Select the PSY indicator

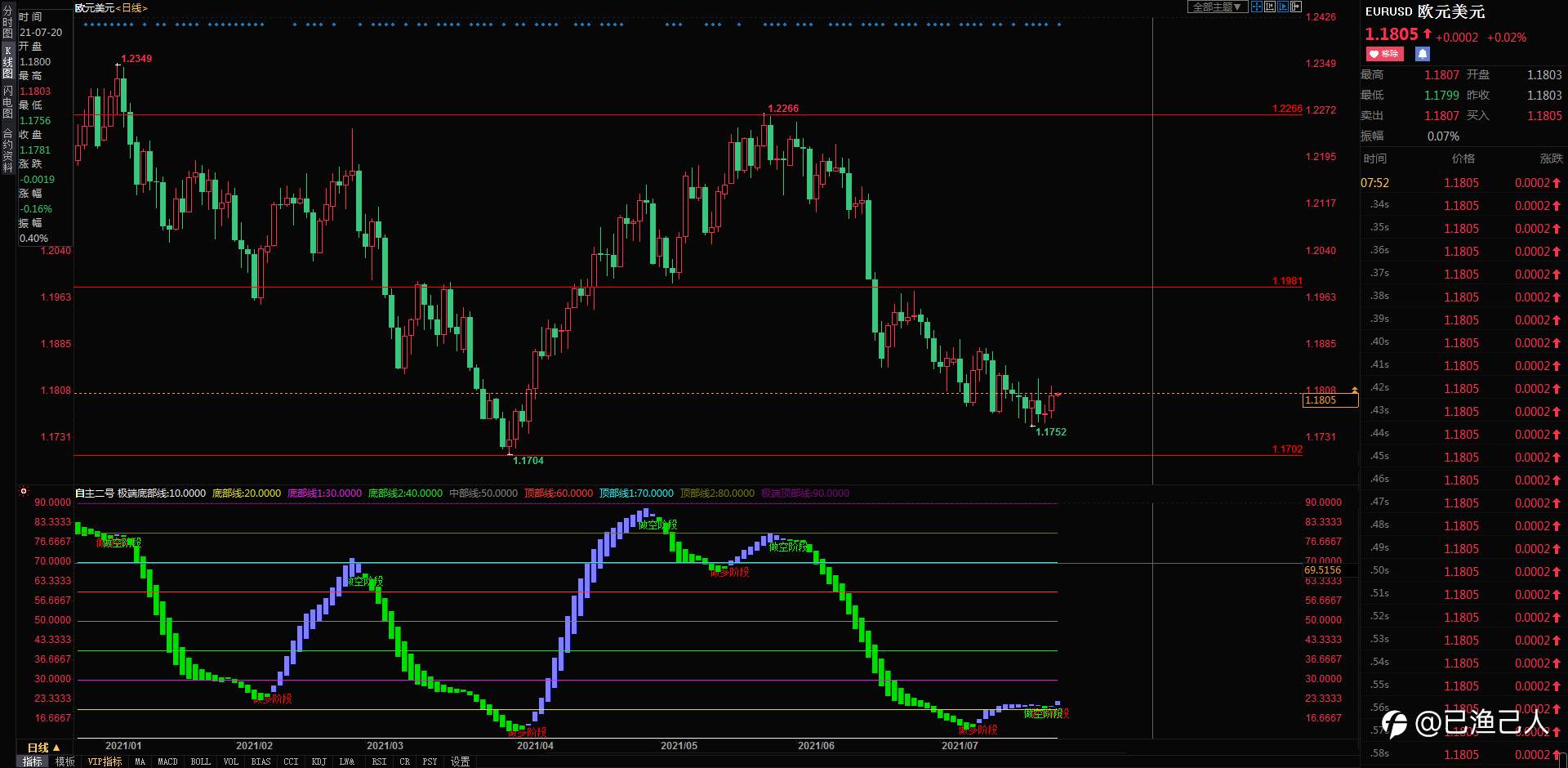pyautogui.click(x=430, y=761)
